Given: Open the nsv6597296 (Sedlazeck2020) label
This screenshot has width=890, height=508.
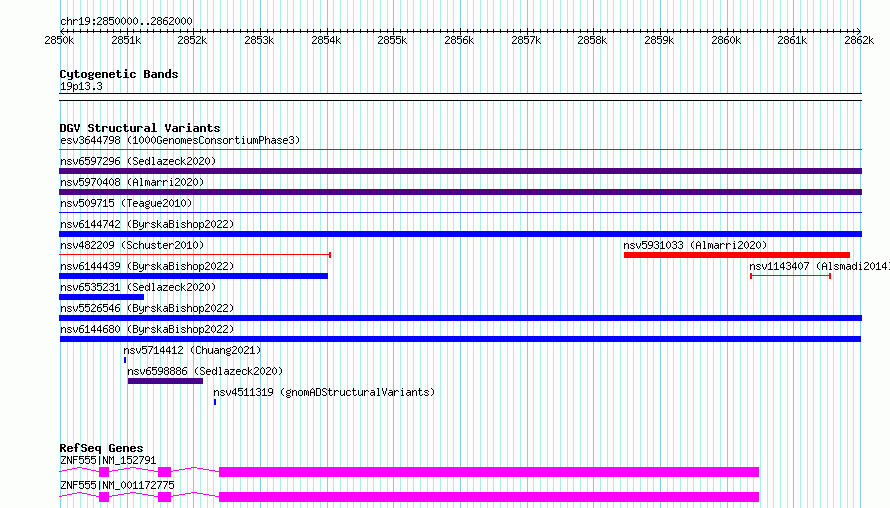Looking at the screenshot, I should (138, 161).
